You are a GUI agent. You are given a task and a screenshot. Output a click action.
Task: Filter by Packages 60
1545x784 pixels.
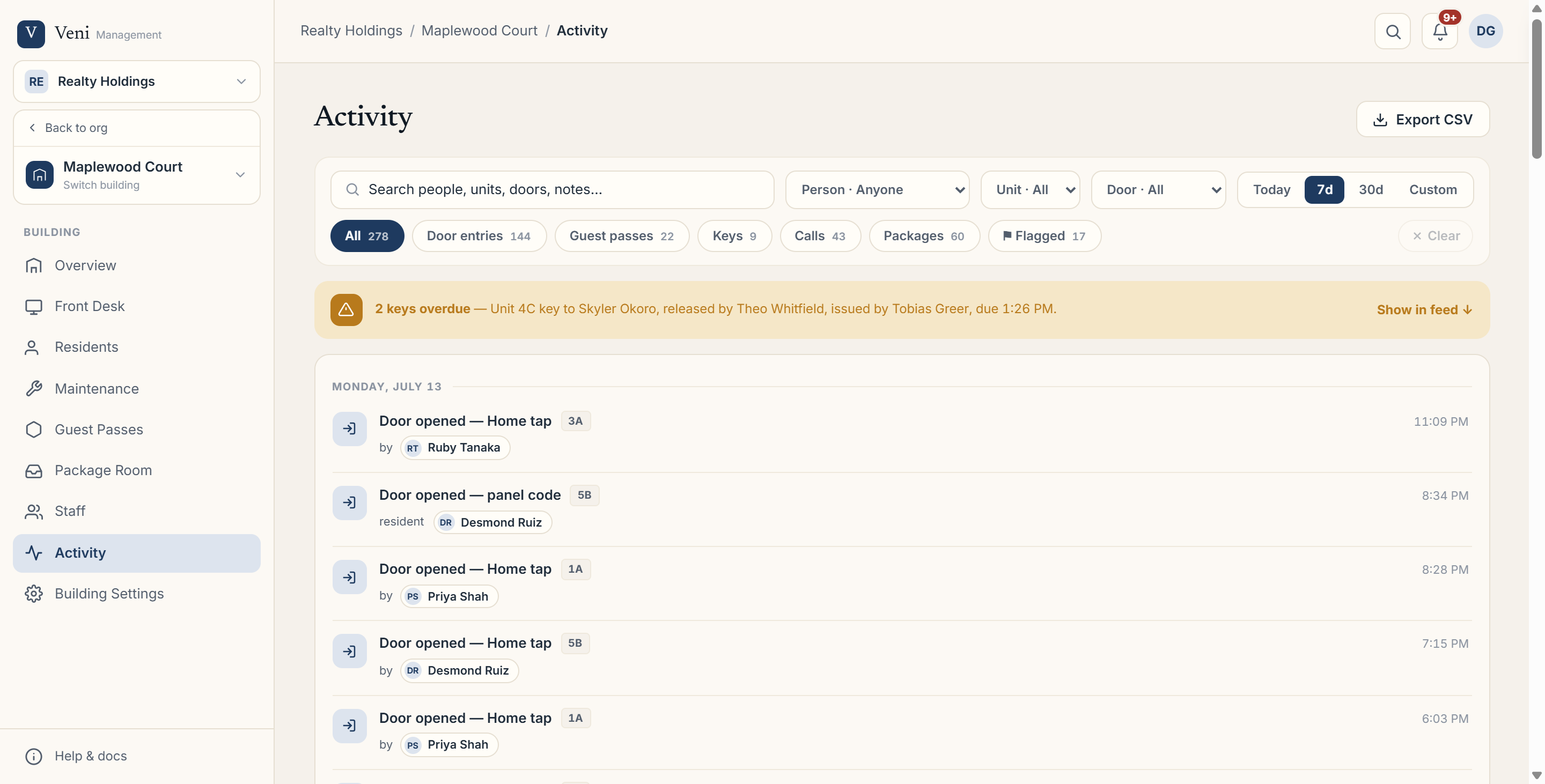(x=924, y=235)
